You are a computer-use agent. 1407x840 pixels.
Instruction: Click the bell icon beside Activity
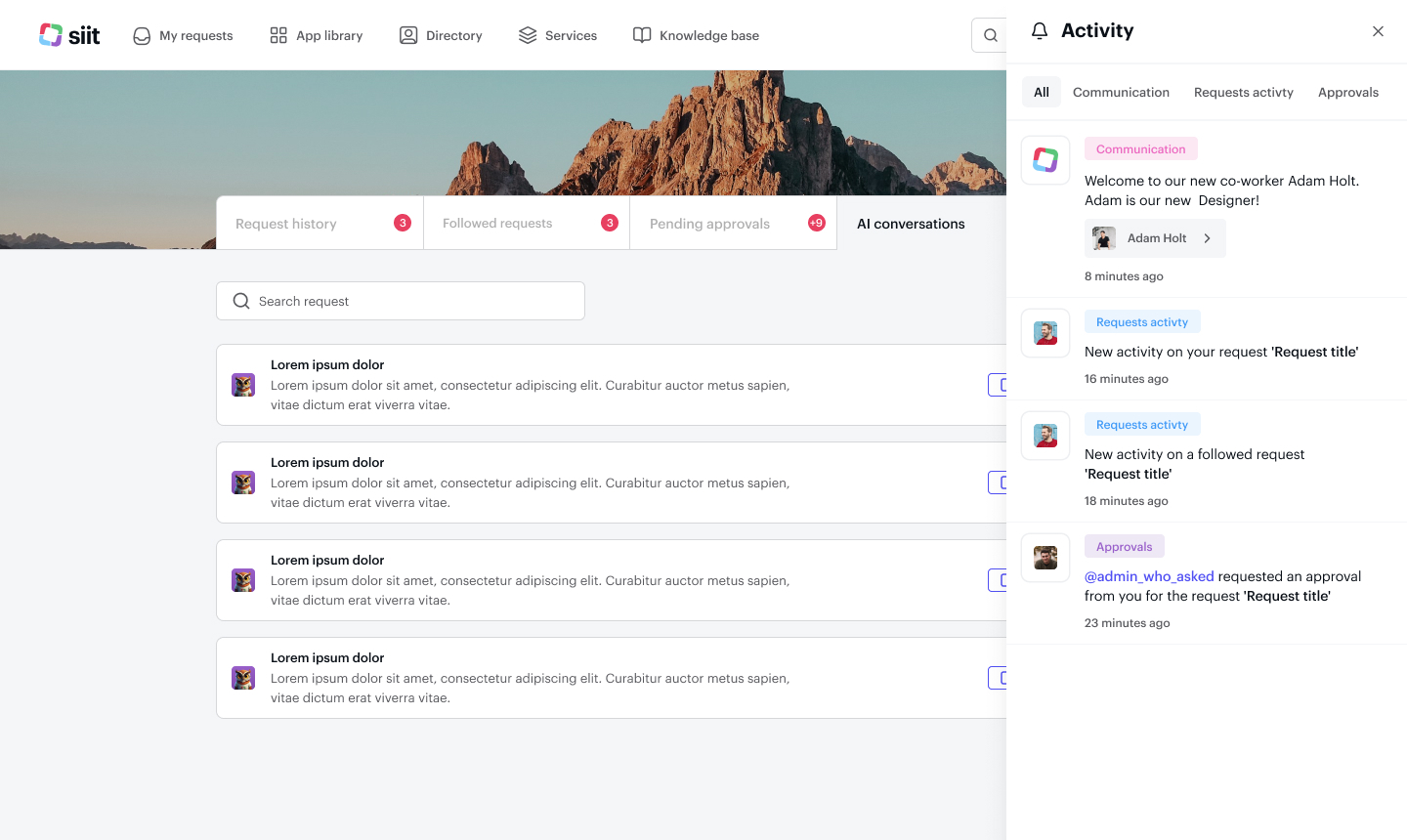(x=1040, y=31)
